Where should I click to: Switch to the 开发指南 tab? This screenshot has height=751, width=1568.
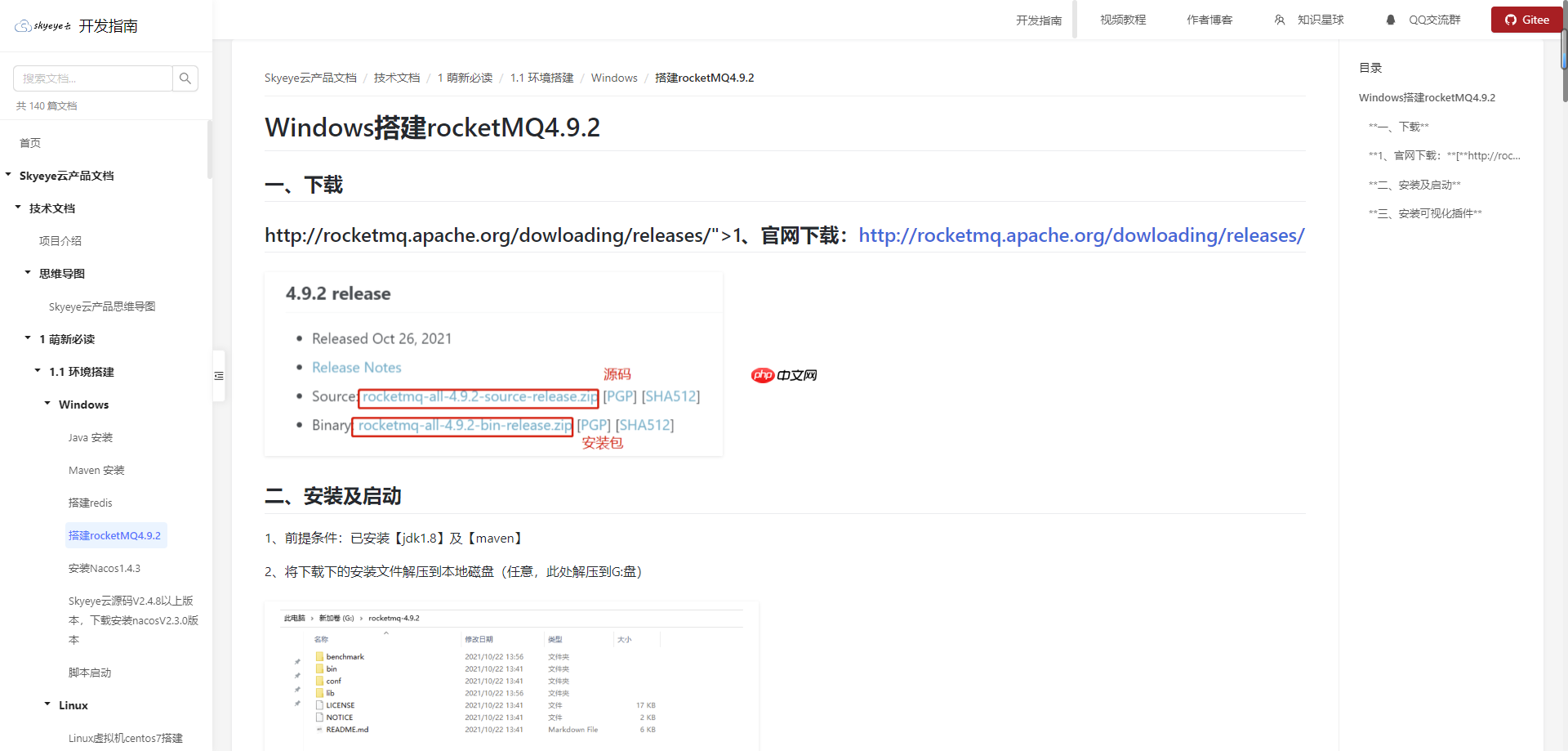pos(1039,19)
